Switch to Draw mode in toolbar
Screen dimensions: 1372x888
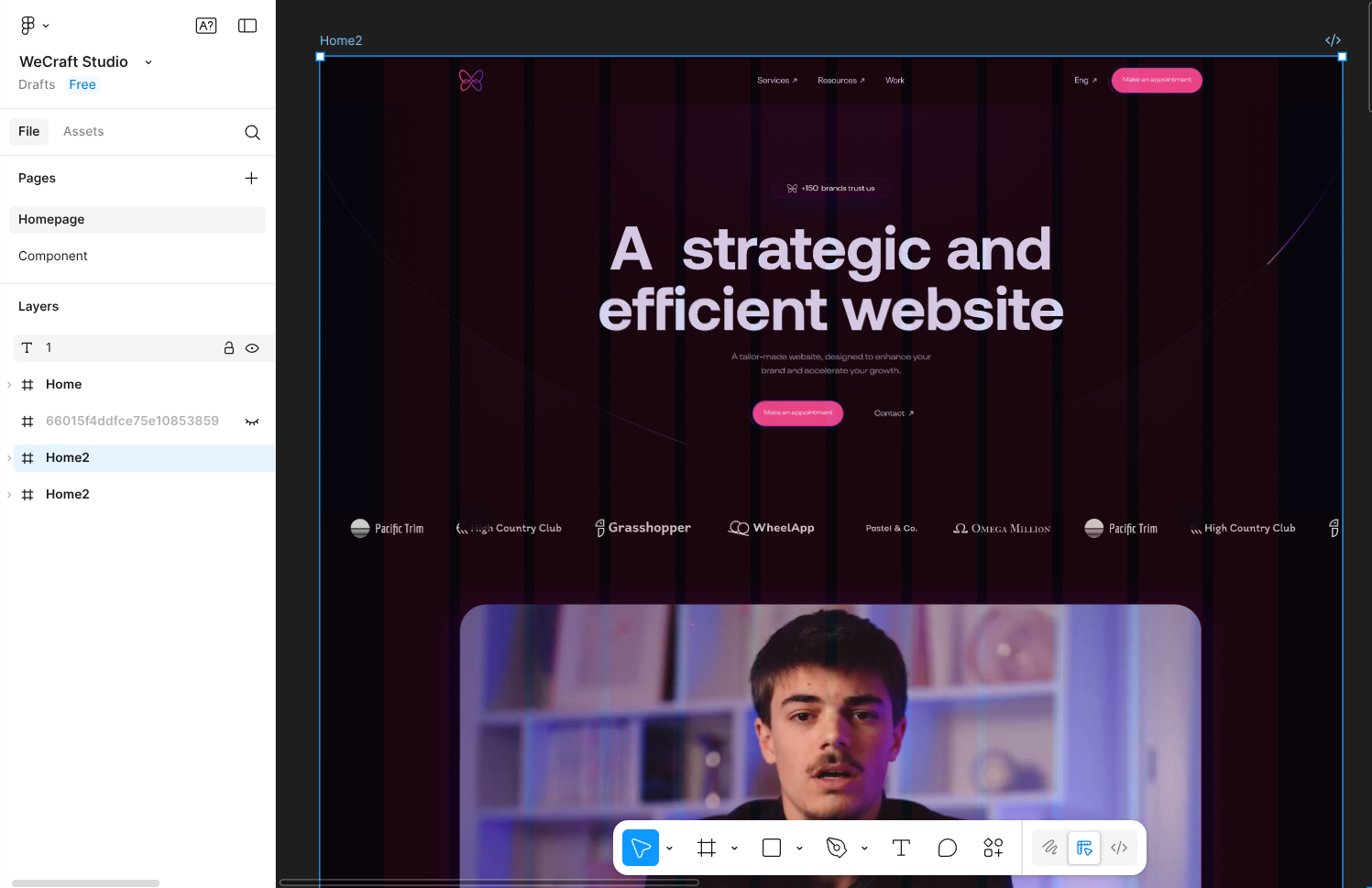point(1050,848)
